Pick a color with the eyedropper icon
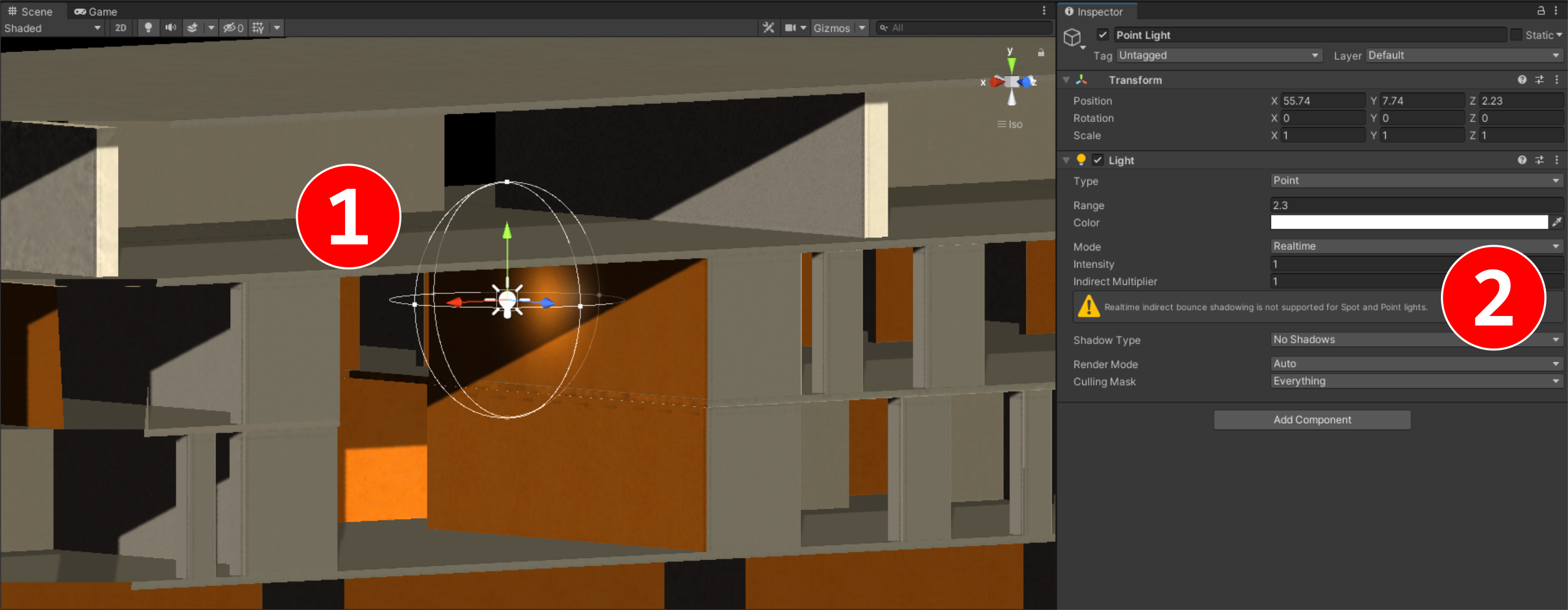This screenshot has height=610, width=1568. [1557, 223]
